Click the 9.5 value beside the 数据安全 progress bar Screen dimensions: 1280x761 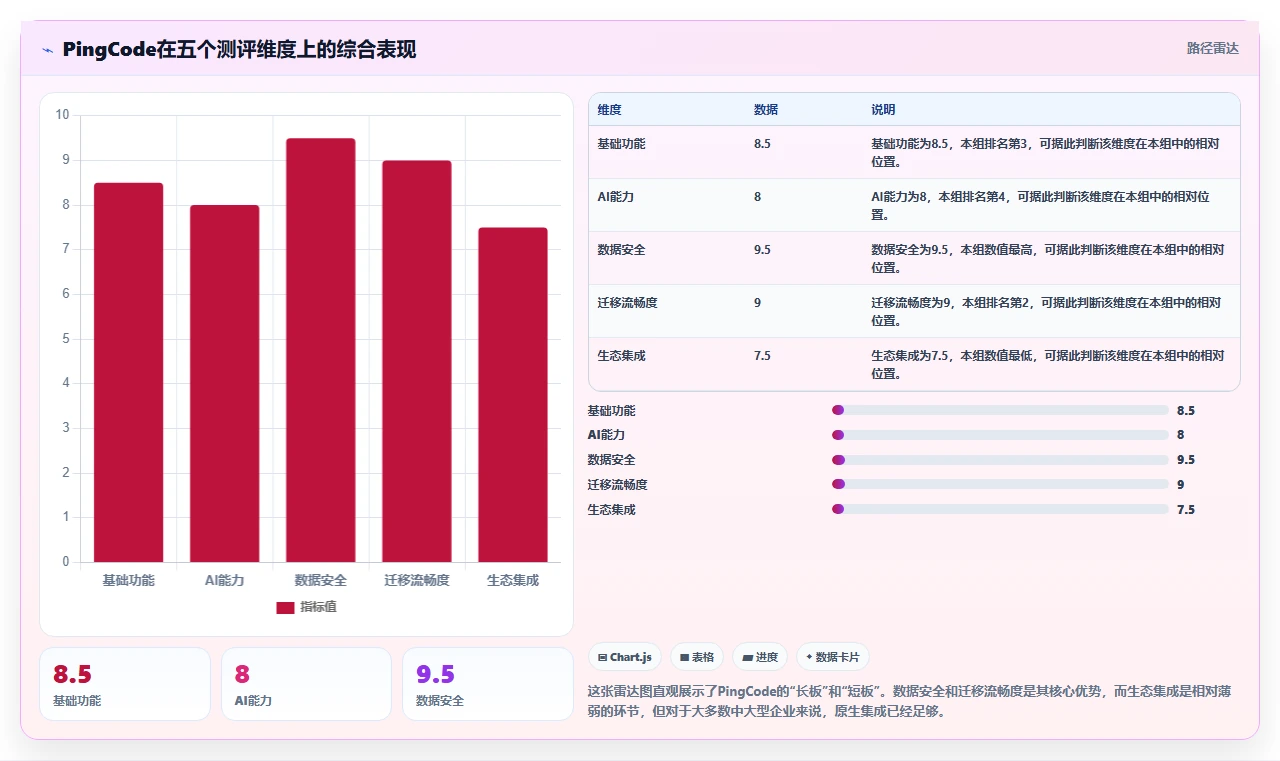(1186, 460)
